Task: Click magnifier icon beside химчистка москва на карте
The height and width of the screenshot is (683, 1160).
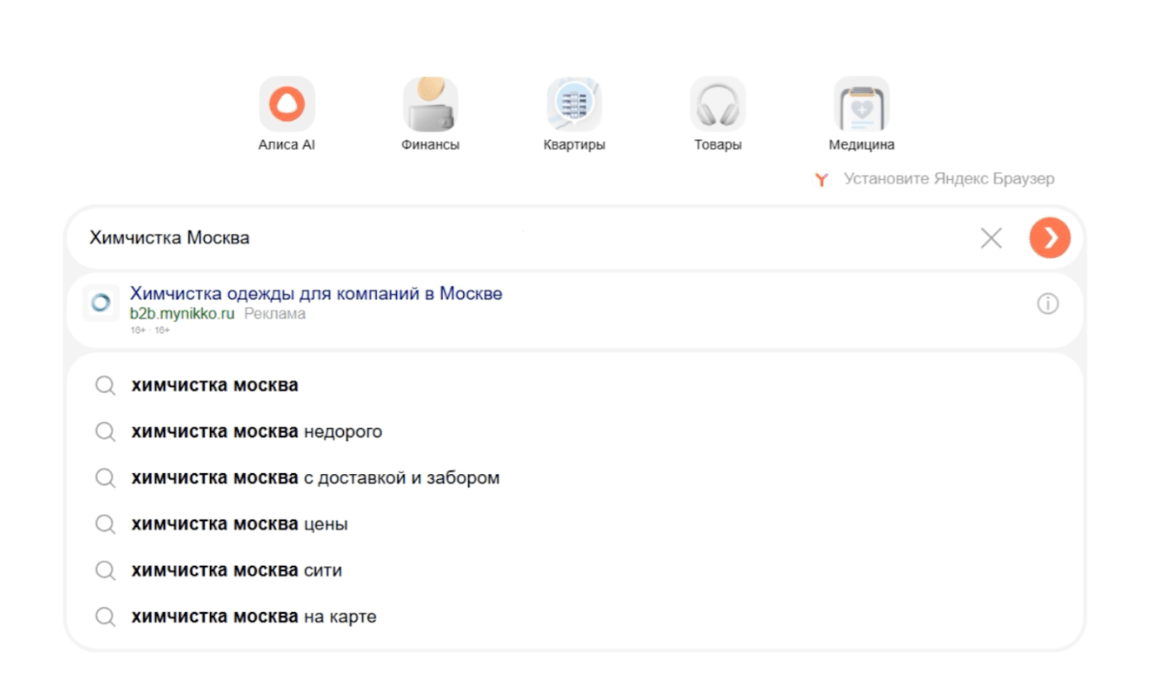Action: 105,617
